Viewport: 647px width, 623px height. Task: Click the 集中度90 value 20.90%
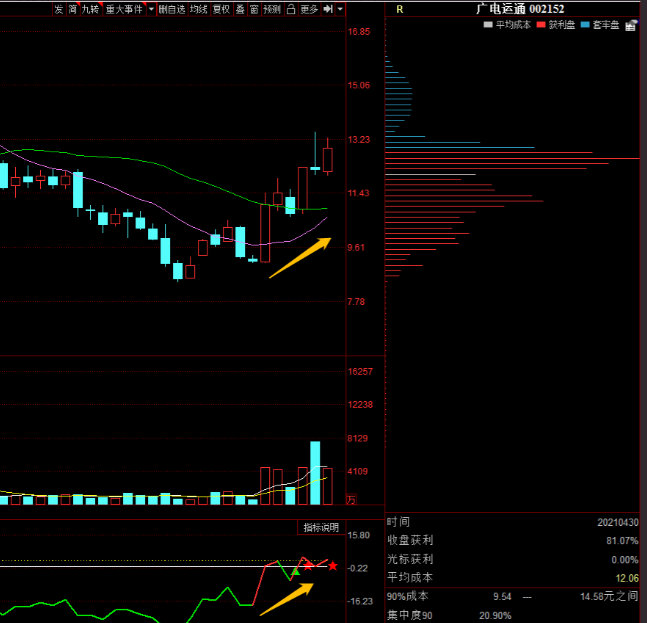495,616
